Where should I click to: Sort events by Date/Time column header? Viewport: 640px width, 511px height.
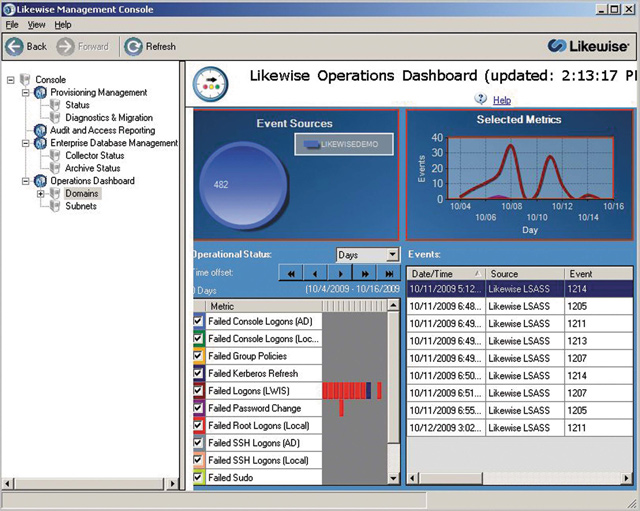click(x=446, y=273)
